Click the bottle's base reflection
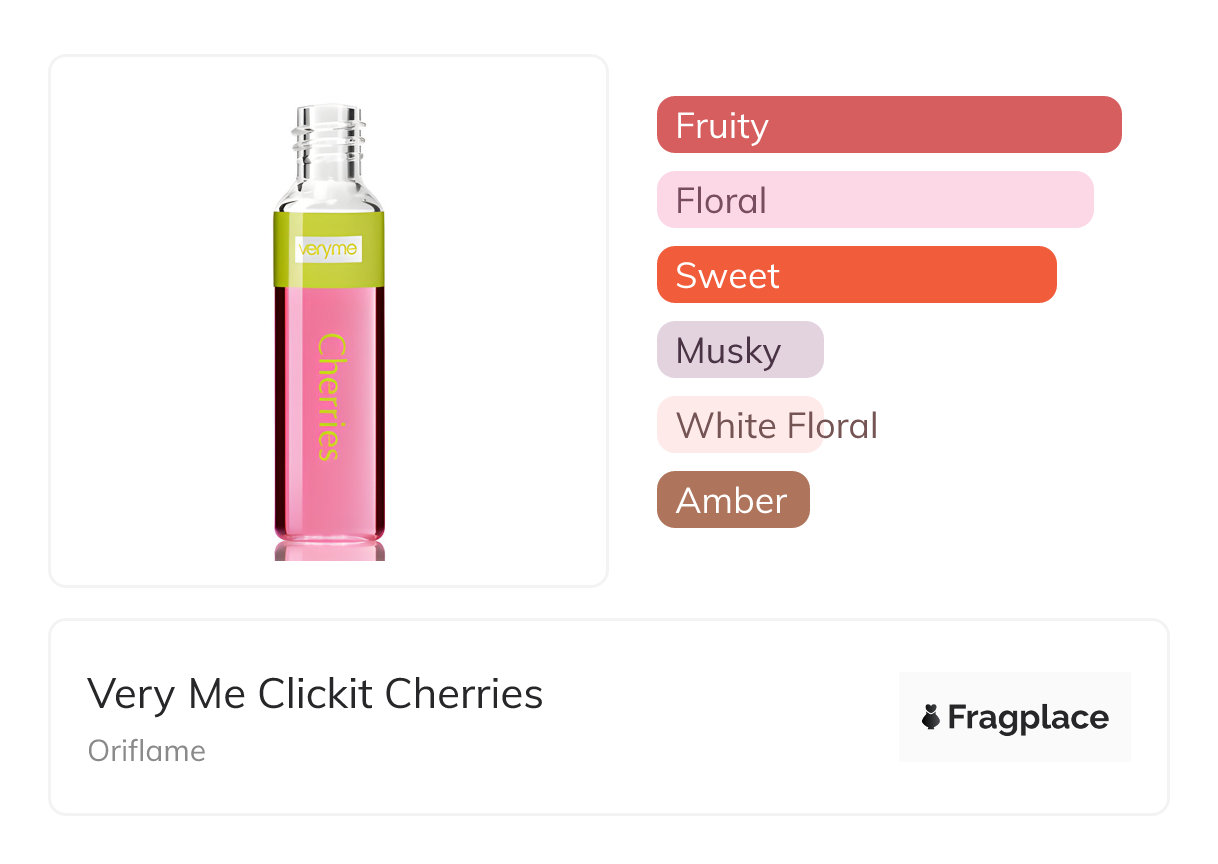Image resolution: width=1218 pixels, height=864 pixels. pos(329,551)
